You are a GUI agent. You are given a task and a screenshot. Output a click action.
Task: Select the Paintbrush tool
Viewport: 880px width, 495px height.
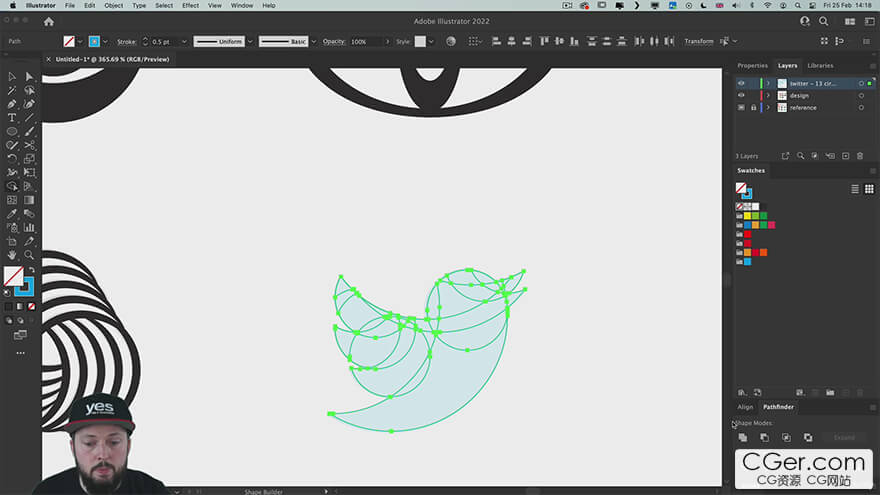click(x=29, y=131)
